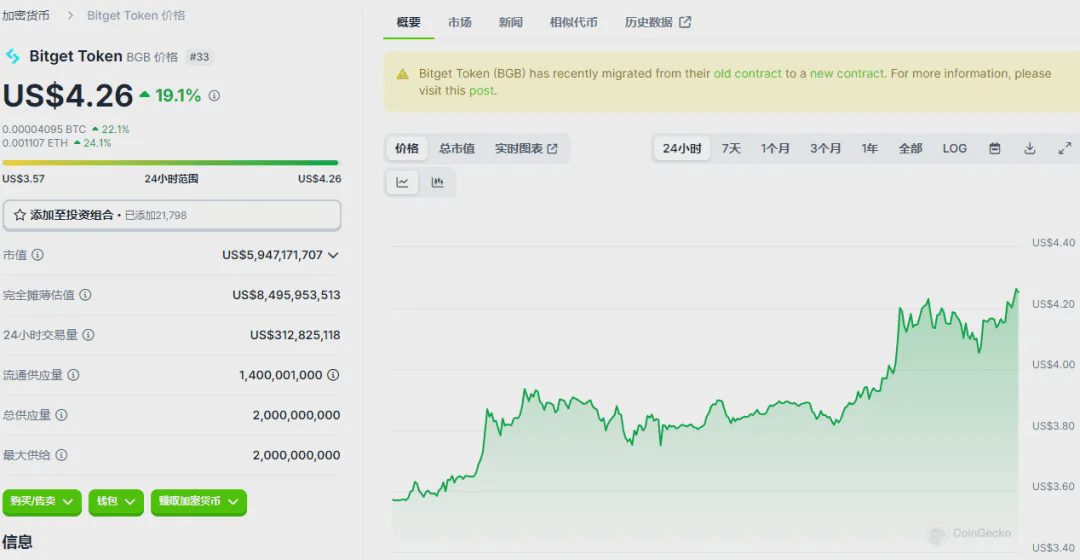Click 0.001107 ETH price text

35,143
